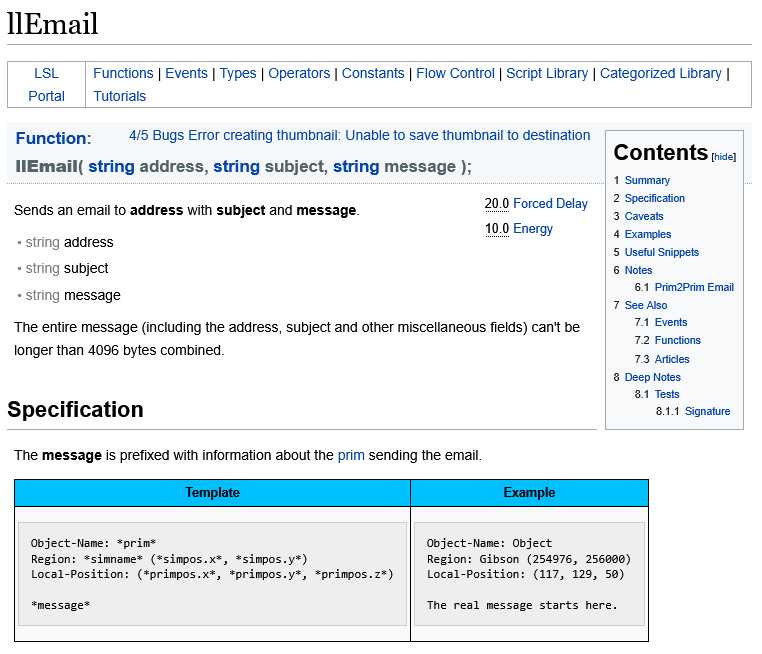Jump to Examples in Contents
The height and width of the screenshot is (654, 762).
coord(647,234)
